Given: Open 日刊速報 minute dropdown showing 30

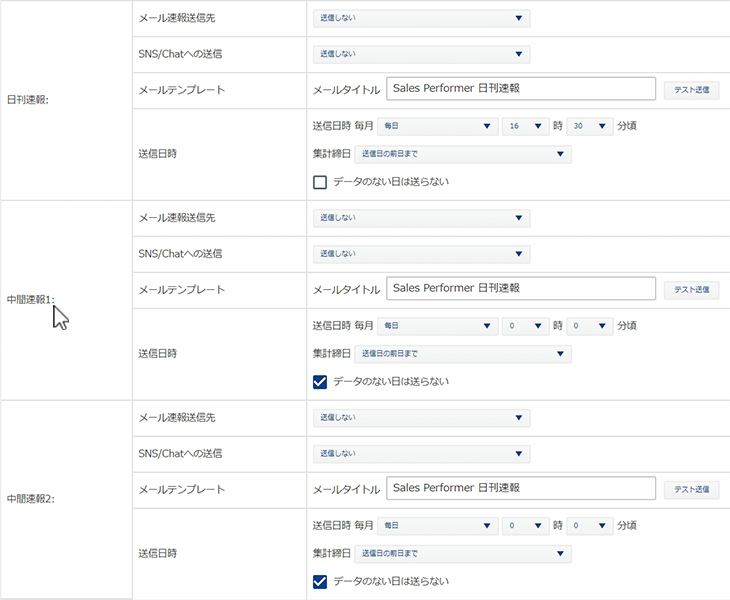Looking at the screenshot, I should [588, 126].
